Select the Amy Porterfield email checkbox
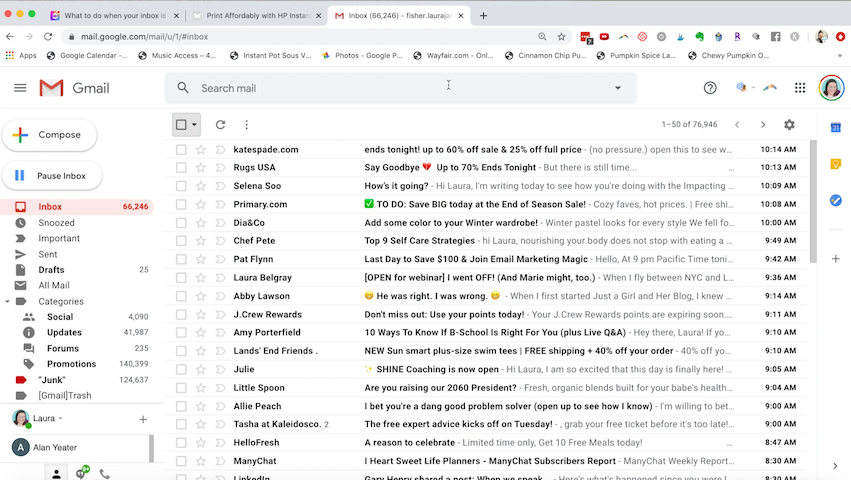Viewport: 851px width, 480px height. (181, 332)
